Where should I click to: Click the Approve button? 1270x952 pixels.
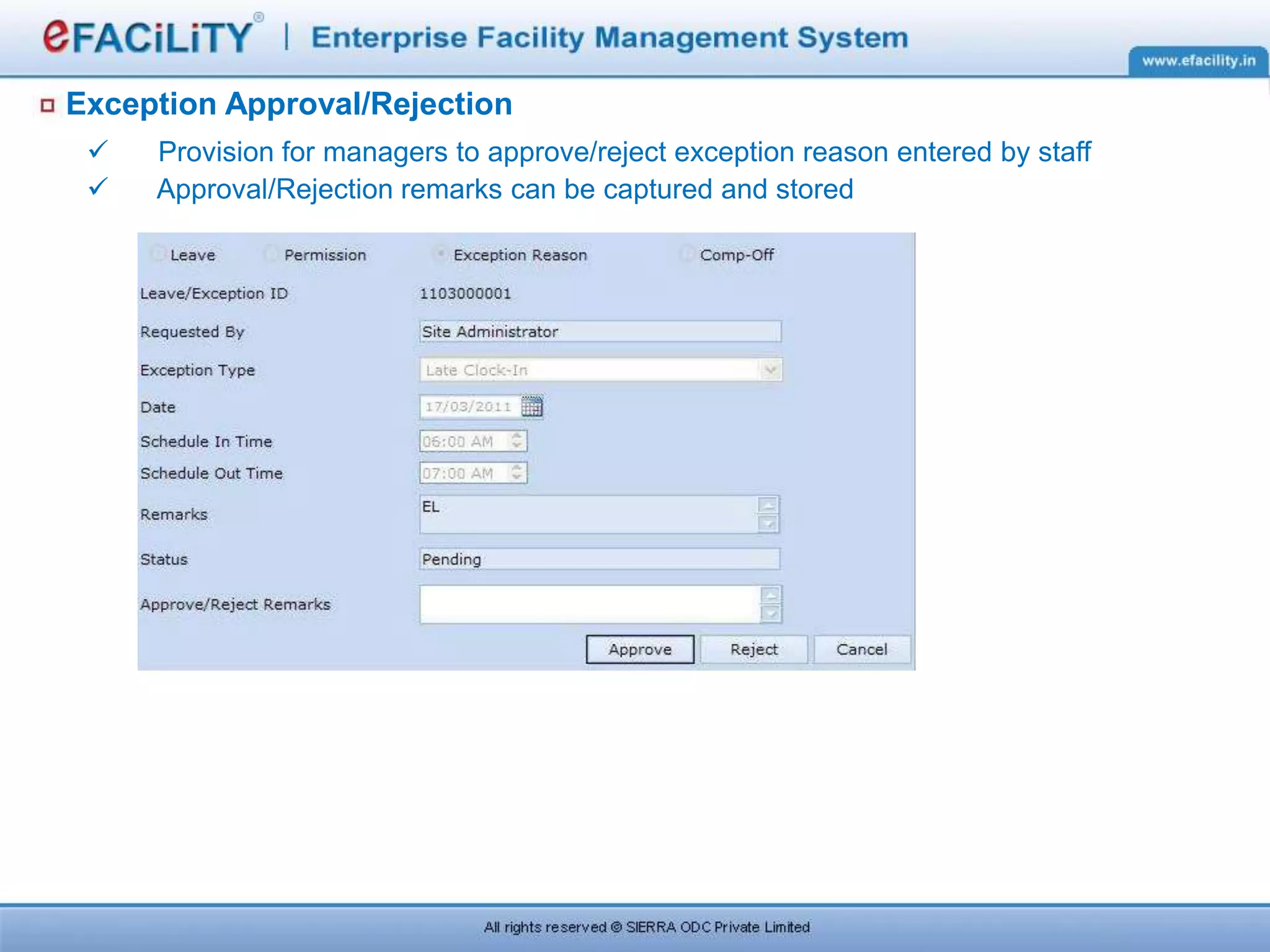(x=640, y=649)
